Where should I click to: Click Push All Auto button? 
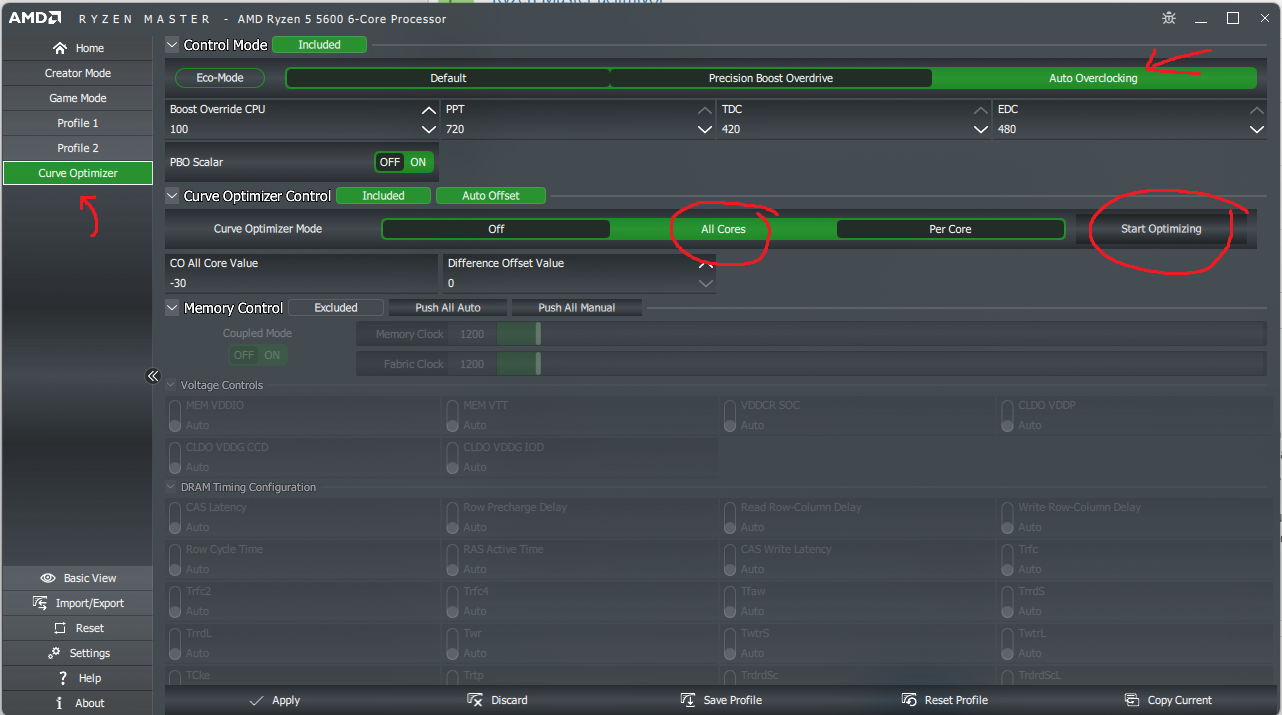(x=448, y=308)
